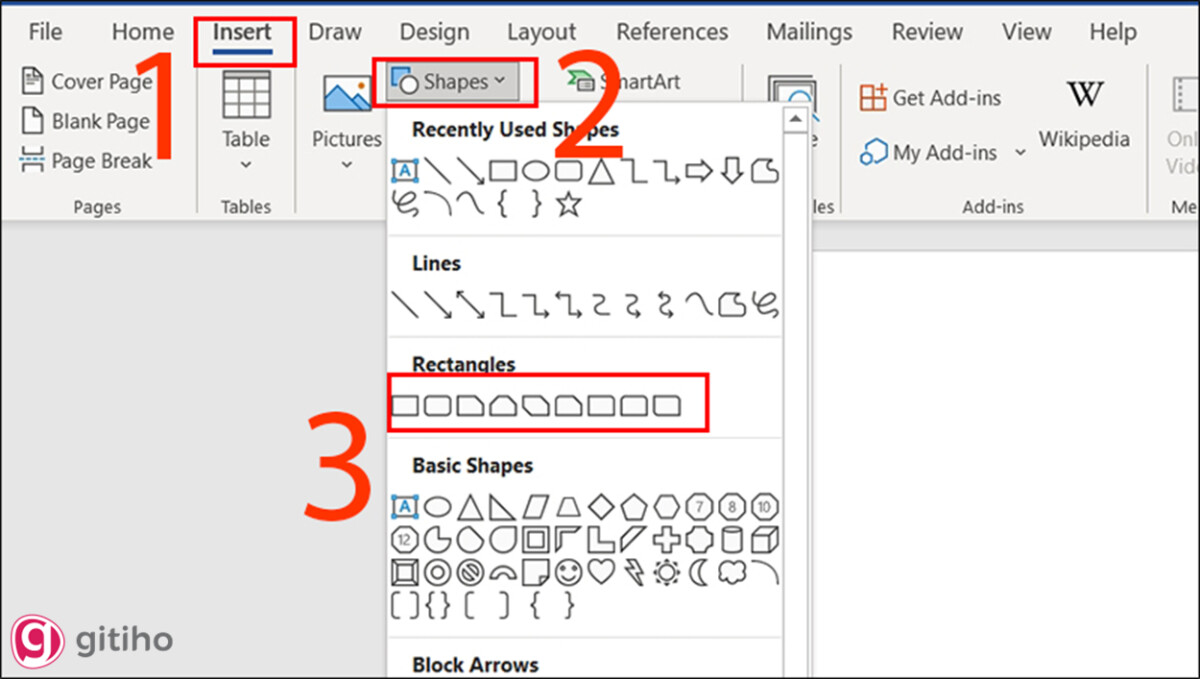Select the star shape in Recently Used Shapes
Image resolution: width=1200 pixels, height=679 pixels.
[568, 205]
